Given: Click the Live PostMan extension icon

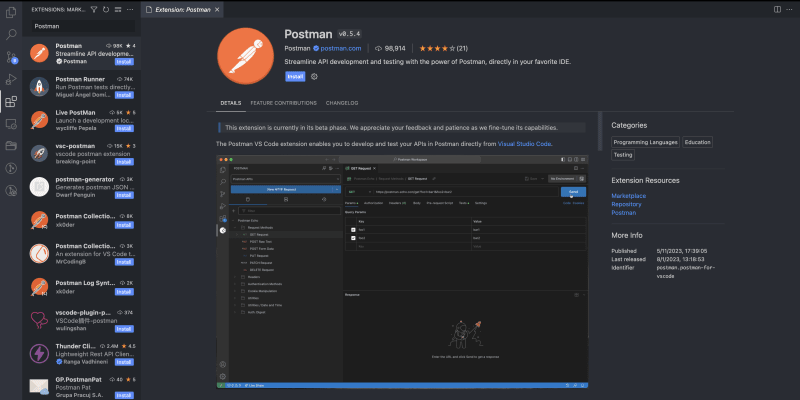Looking at the screenshot, I should (39, 120).
